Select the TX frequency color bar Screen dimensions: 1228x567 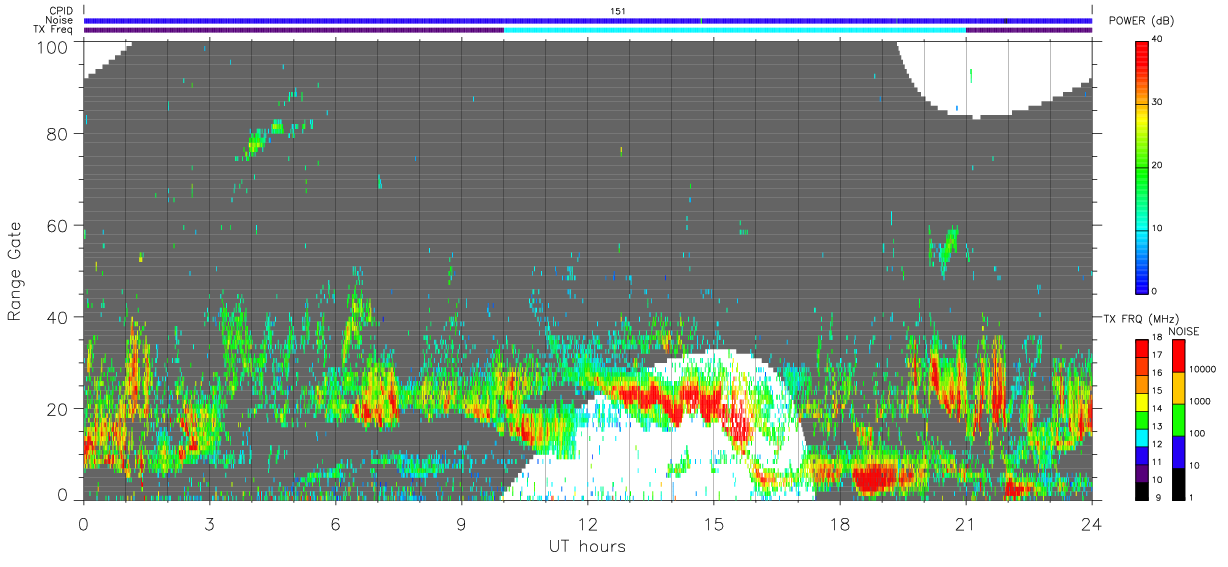click(1142, 420)
